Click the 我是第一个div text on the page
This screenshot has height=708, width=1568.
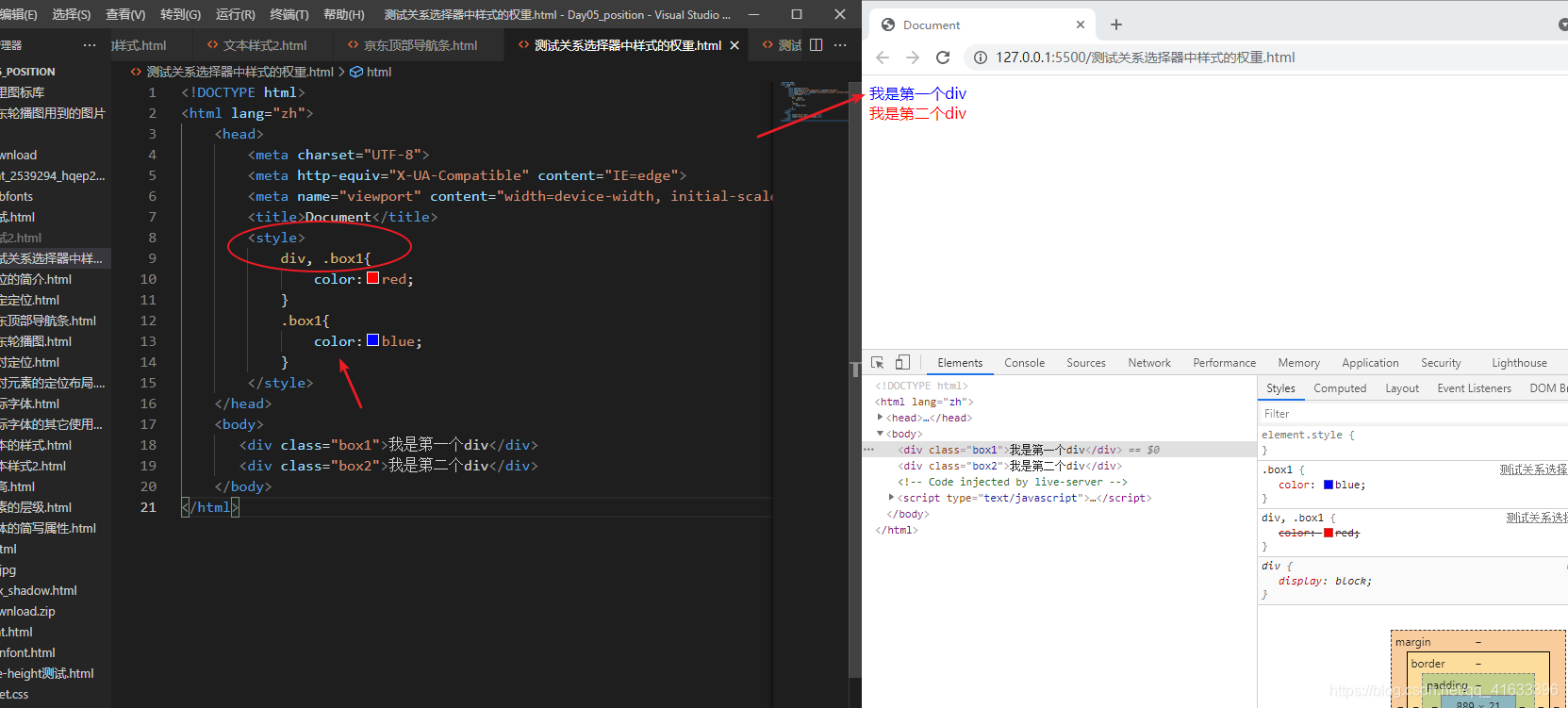click(x=917, y=93)
